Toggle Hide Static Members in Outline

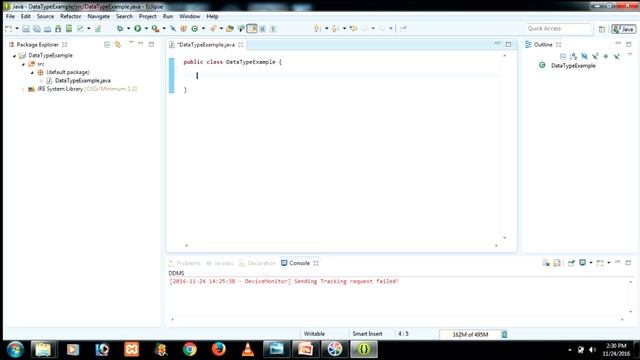pos(595,56)
